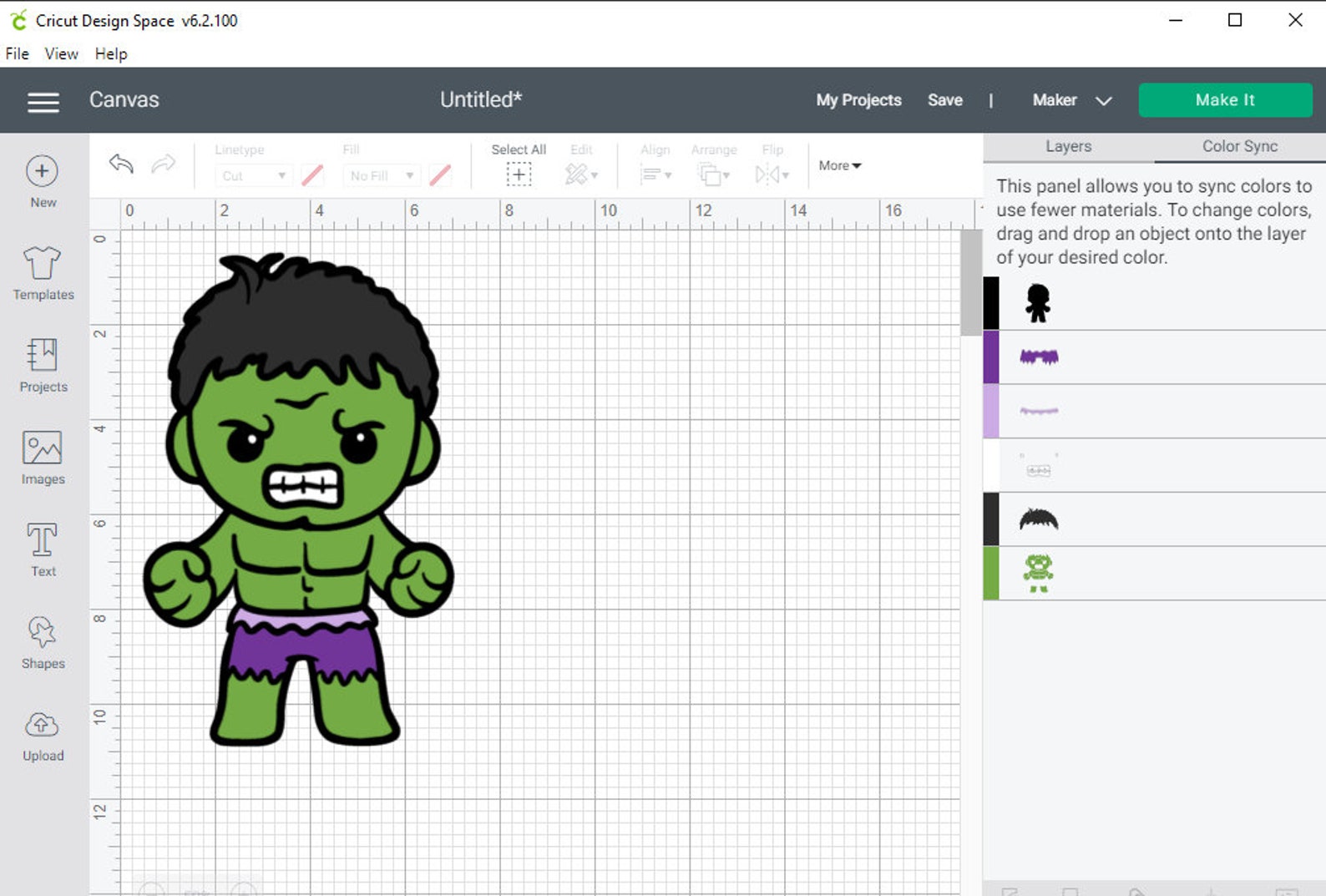Open the Shapes tool
Image resolution: width=1326 pixels, height=896 pixels.
point(43,642)
